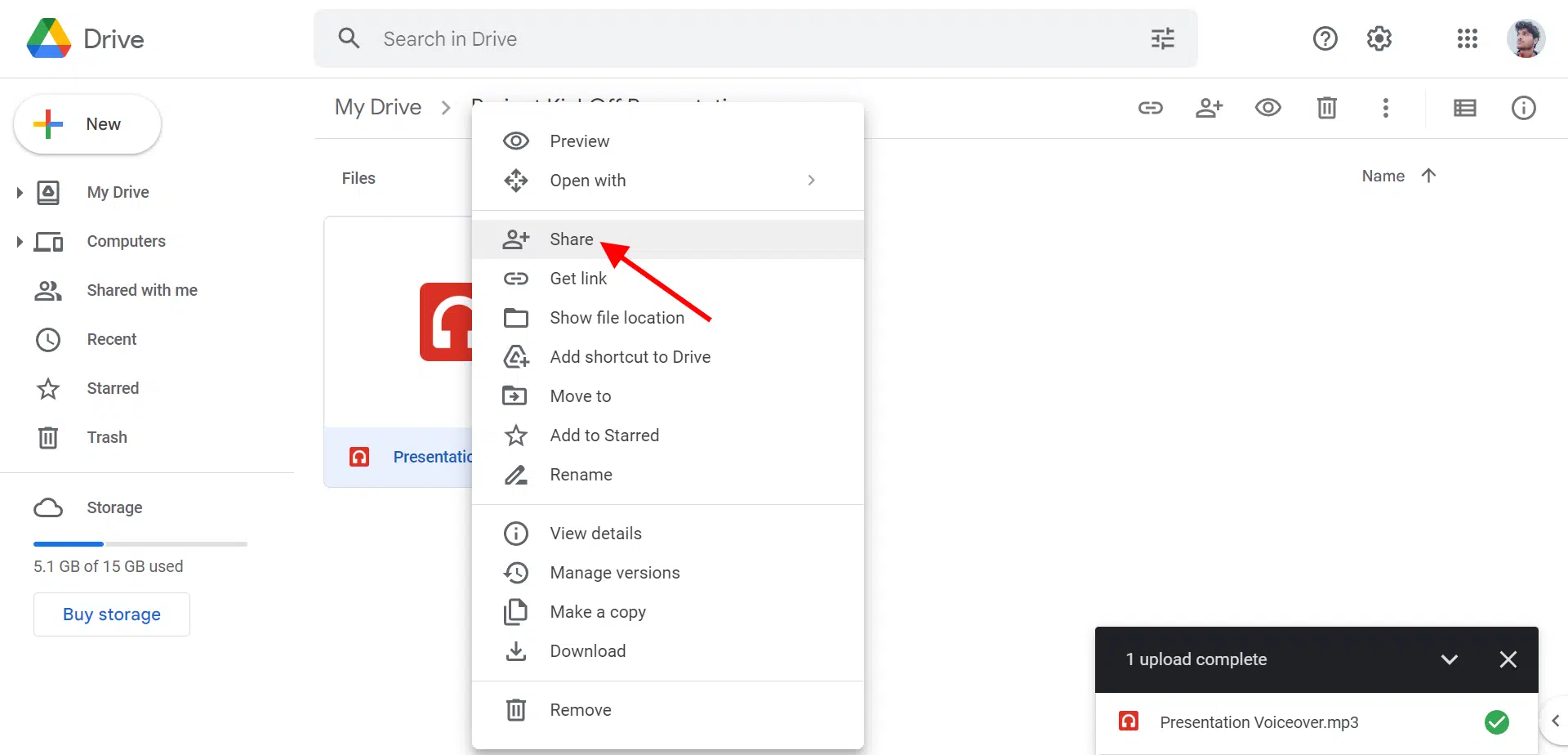Open the Help question mark icon
Screen dimensions: 1568x755
point(1325,38)
